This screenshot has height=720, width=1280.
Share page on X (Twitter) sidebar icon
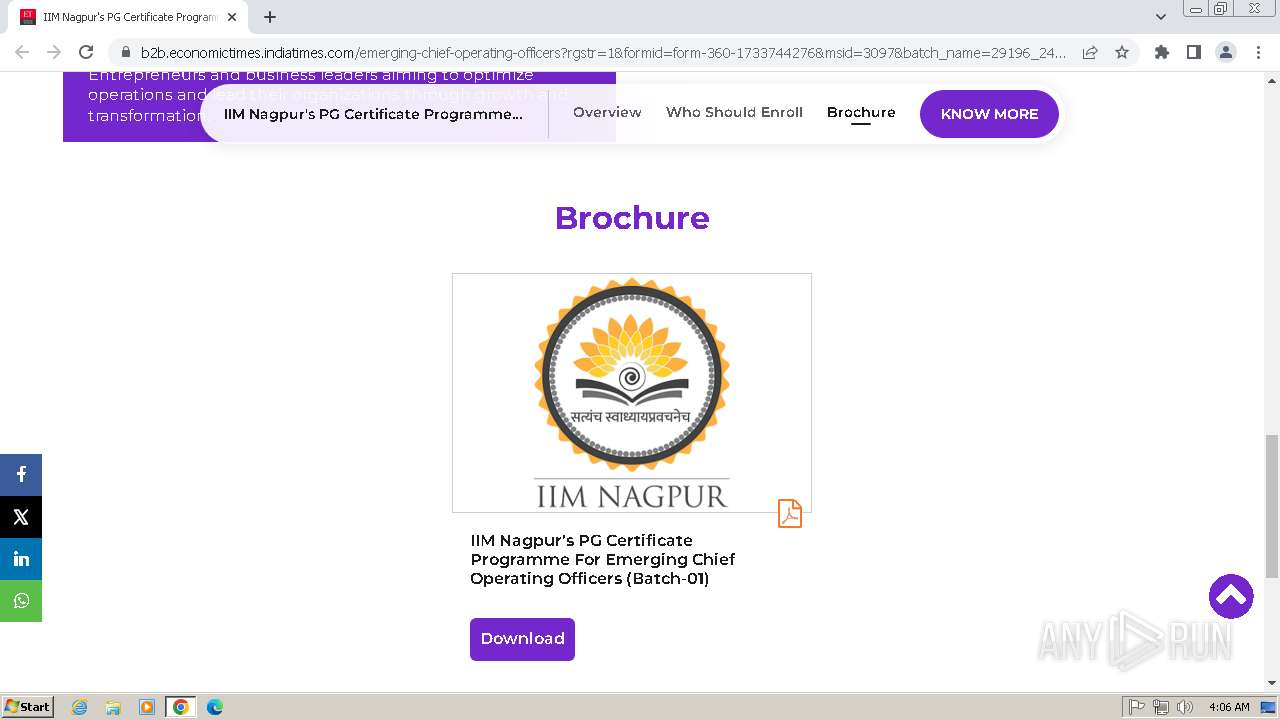tap(21, 517)
